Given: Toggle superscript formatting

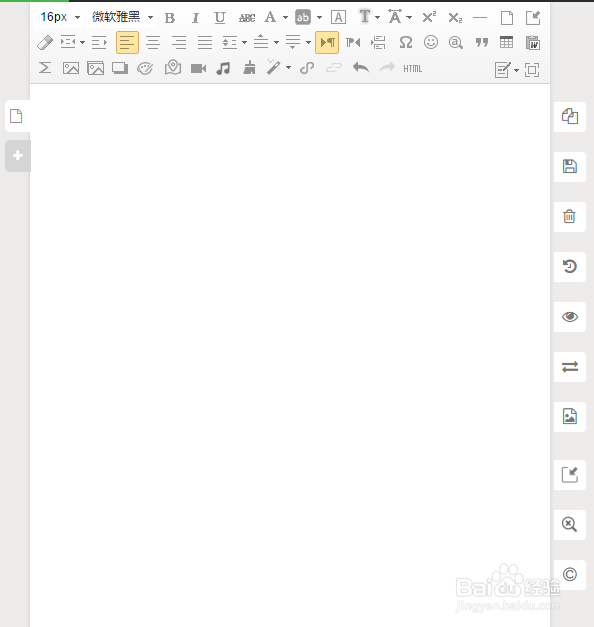Looking at the screenshot, I should pos(429,17).
